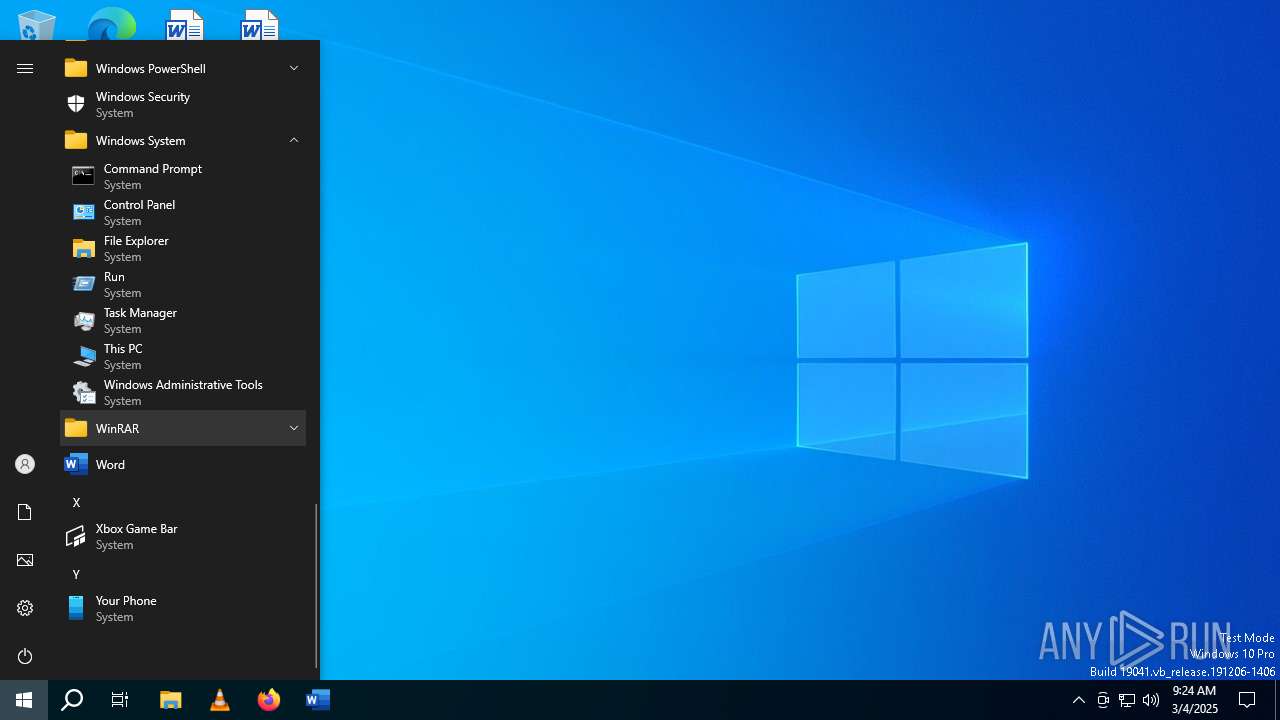Screen dimensions: 1280x720
Task: Open the clock showing 9:24 AM
Action: tap(1194, 700)
